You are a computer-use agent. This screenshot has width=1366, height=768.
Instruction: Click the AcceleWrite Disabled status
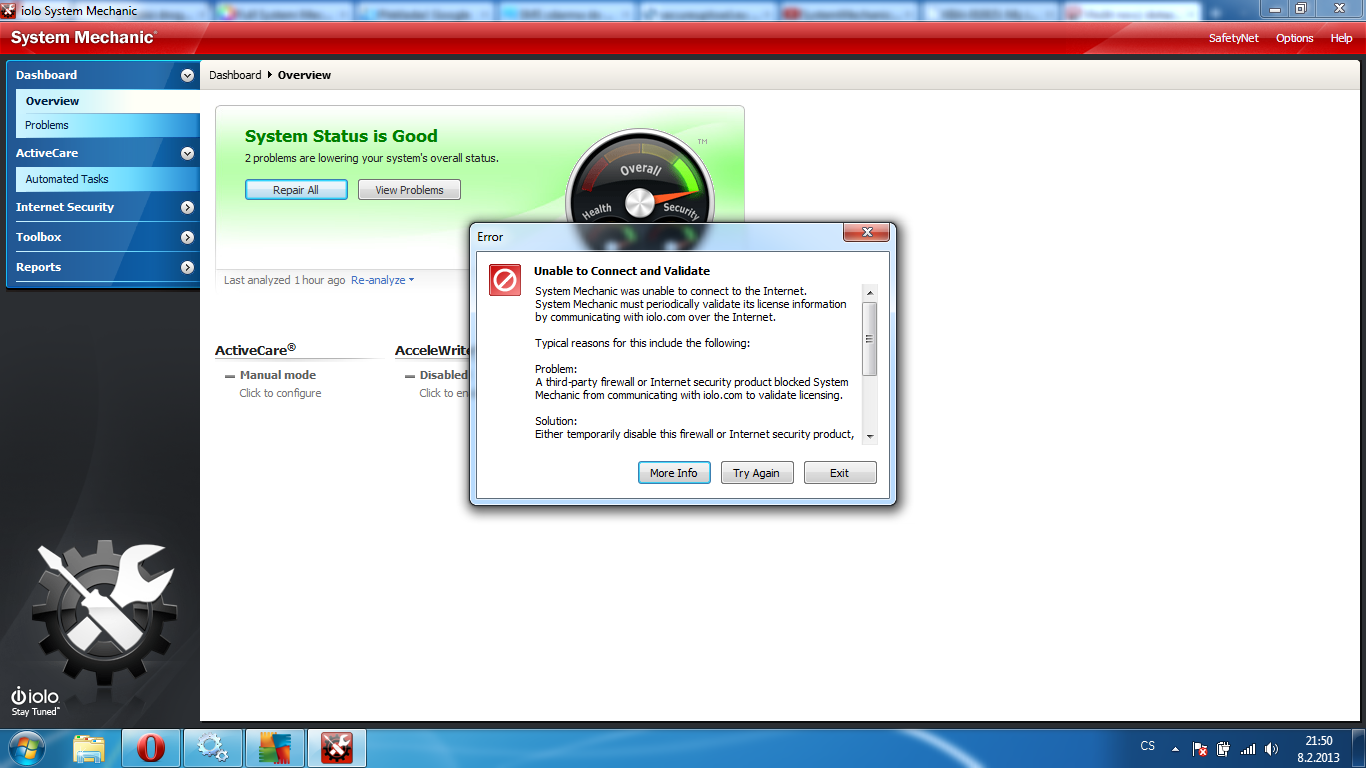[x=443, y=375]
